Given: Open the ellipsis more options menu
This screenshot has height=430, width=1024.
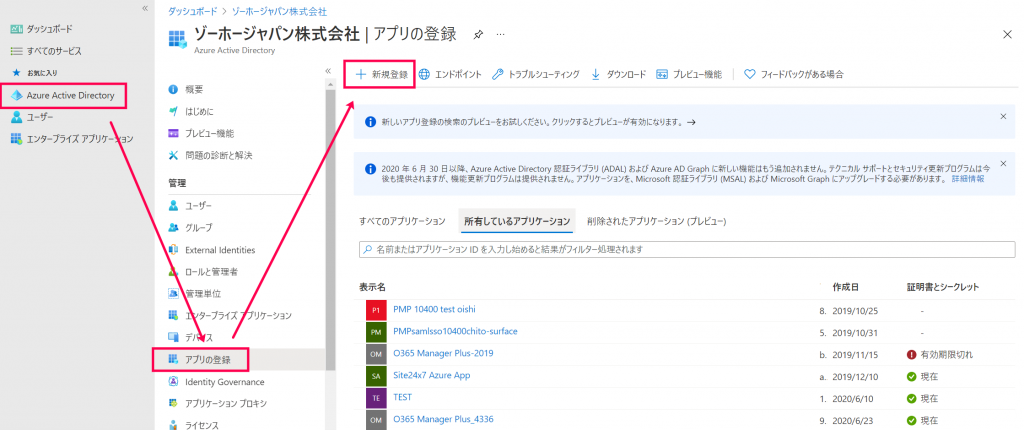Looking at the screenshot, I should point(500,34).
